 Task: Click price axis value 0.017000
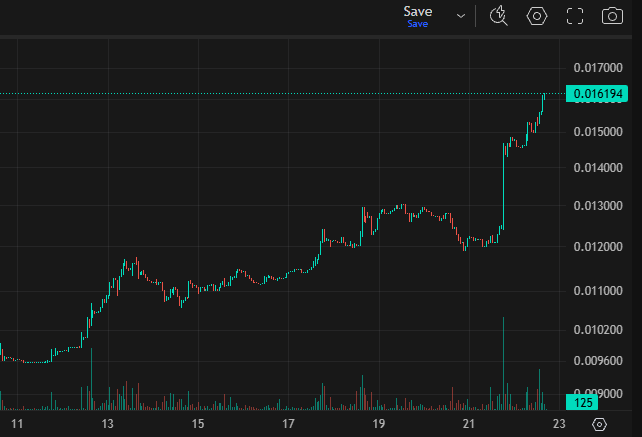click(x=598, y=68)
